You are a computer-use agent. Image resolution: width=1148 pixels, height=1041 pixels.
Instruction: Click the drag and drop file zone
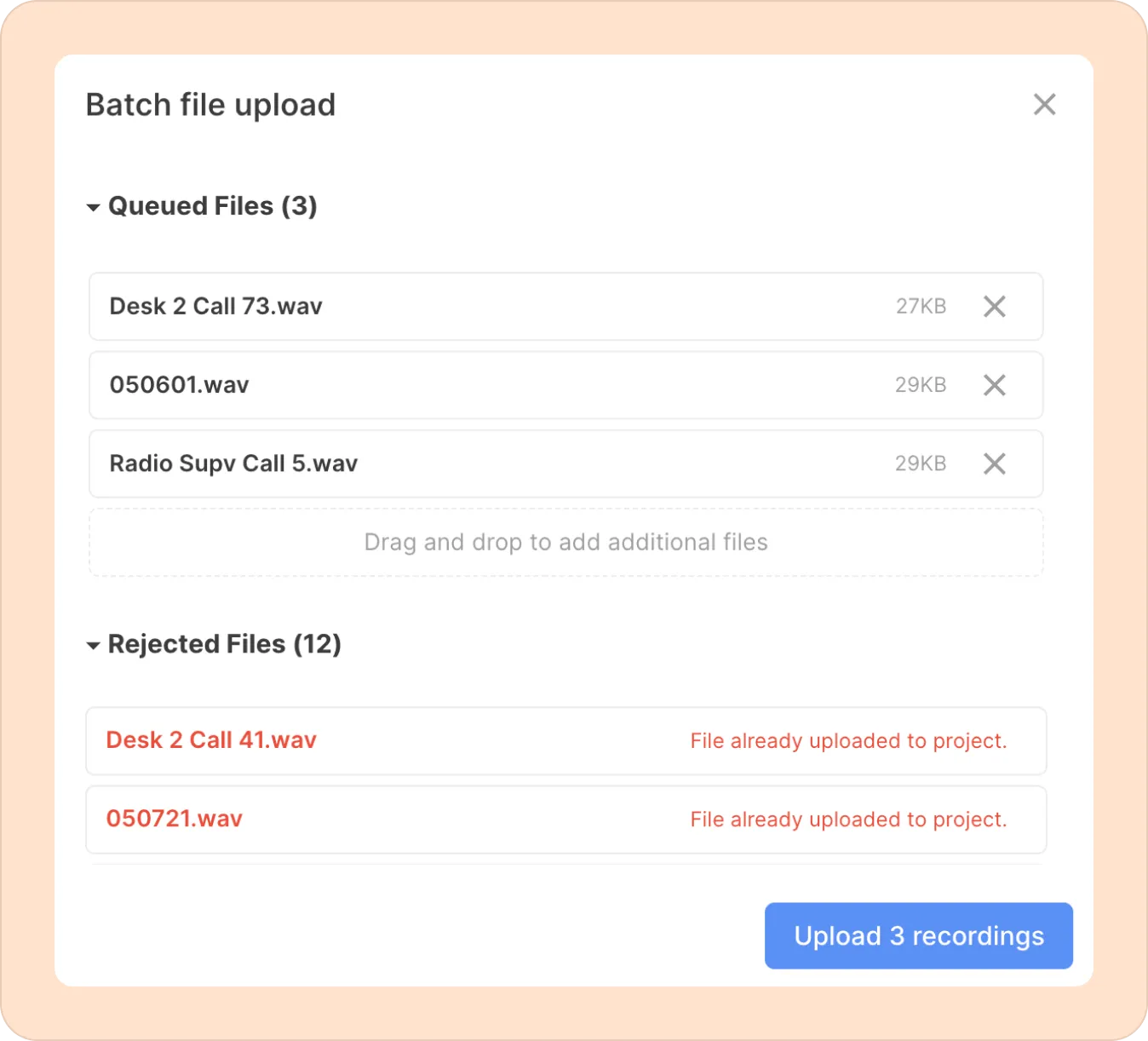565,543
